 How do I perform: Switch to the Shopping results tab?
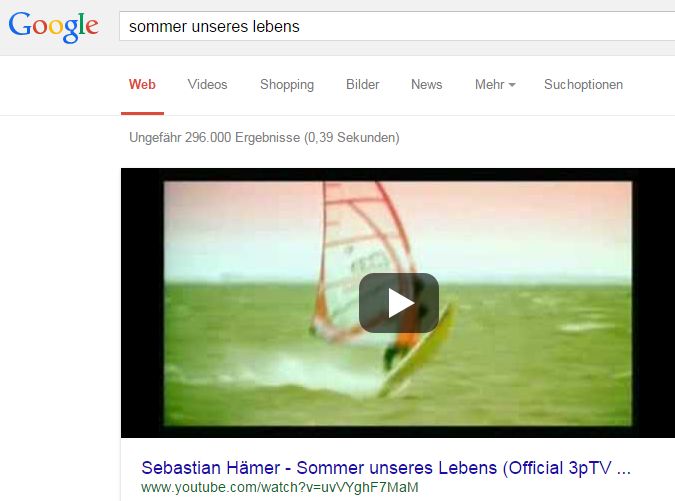coord(287,84)
